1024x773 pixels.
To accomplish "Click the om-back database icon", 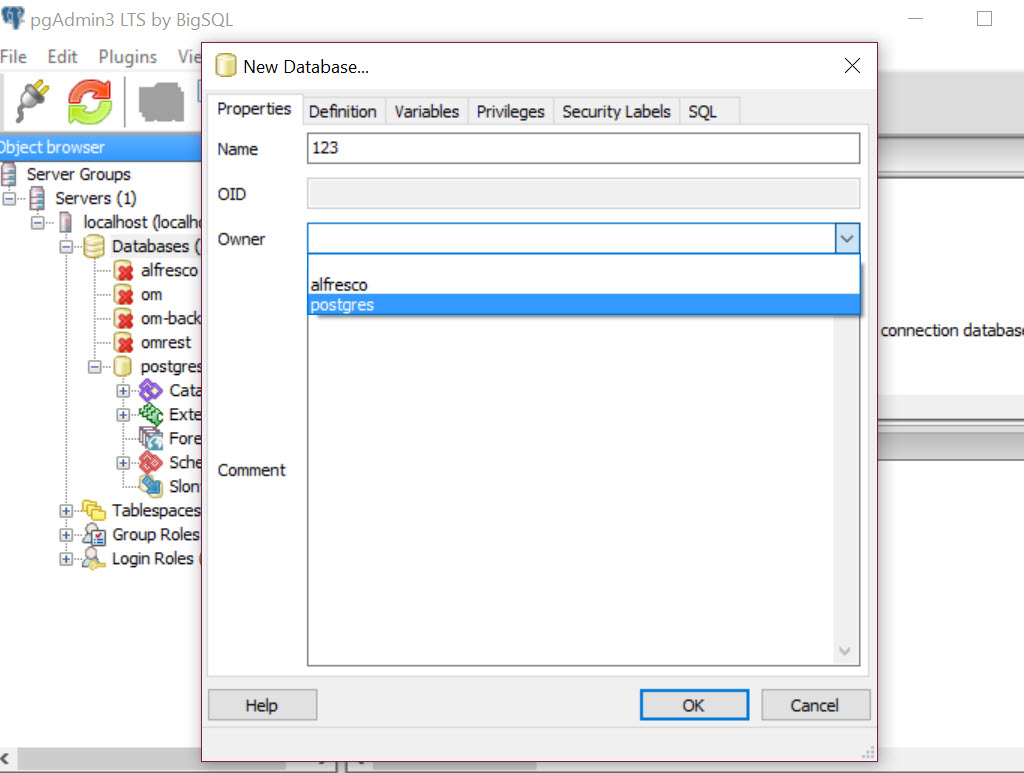I will [x=125, y=318].
